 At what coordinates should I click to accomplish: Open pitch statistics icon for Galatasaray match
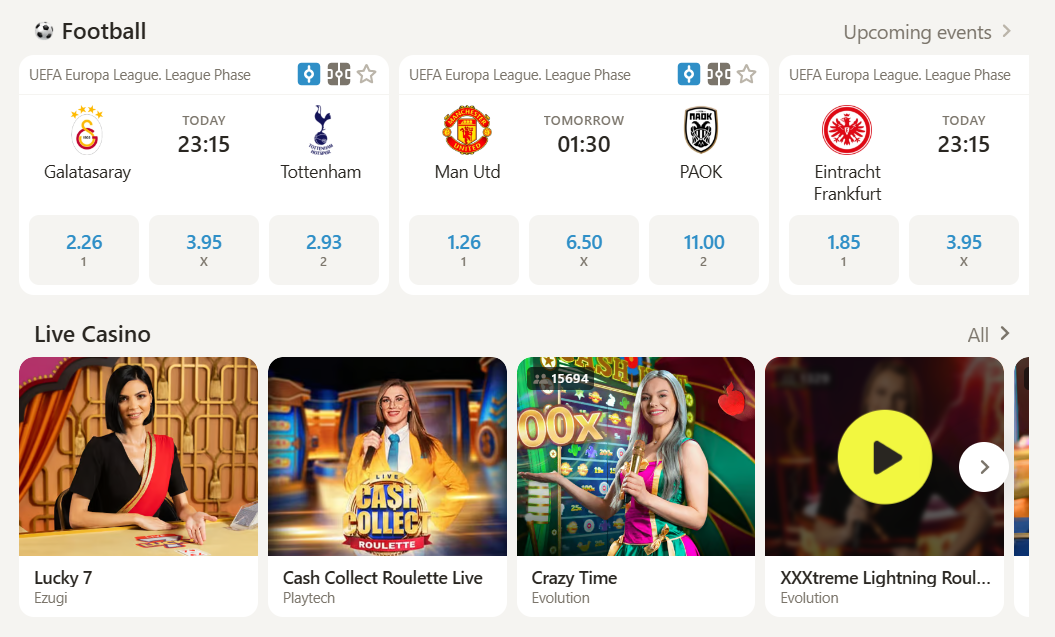tap(338, 74)
